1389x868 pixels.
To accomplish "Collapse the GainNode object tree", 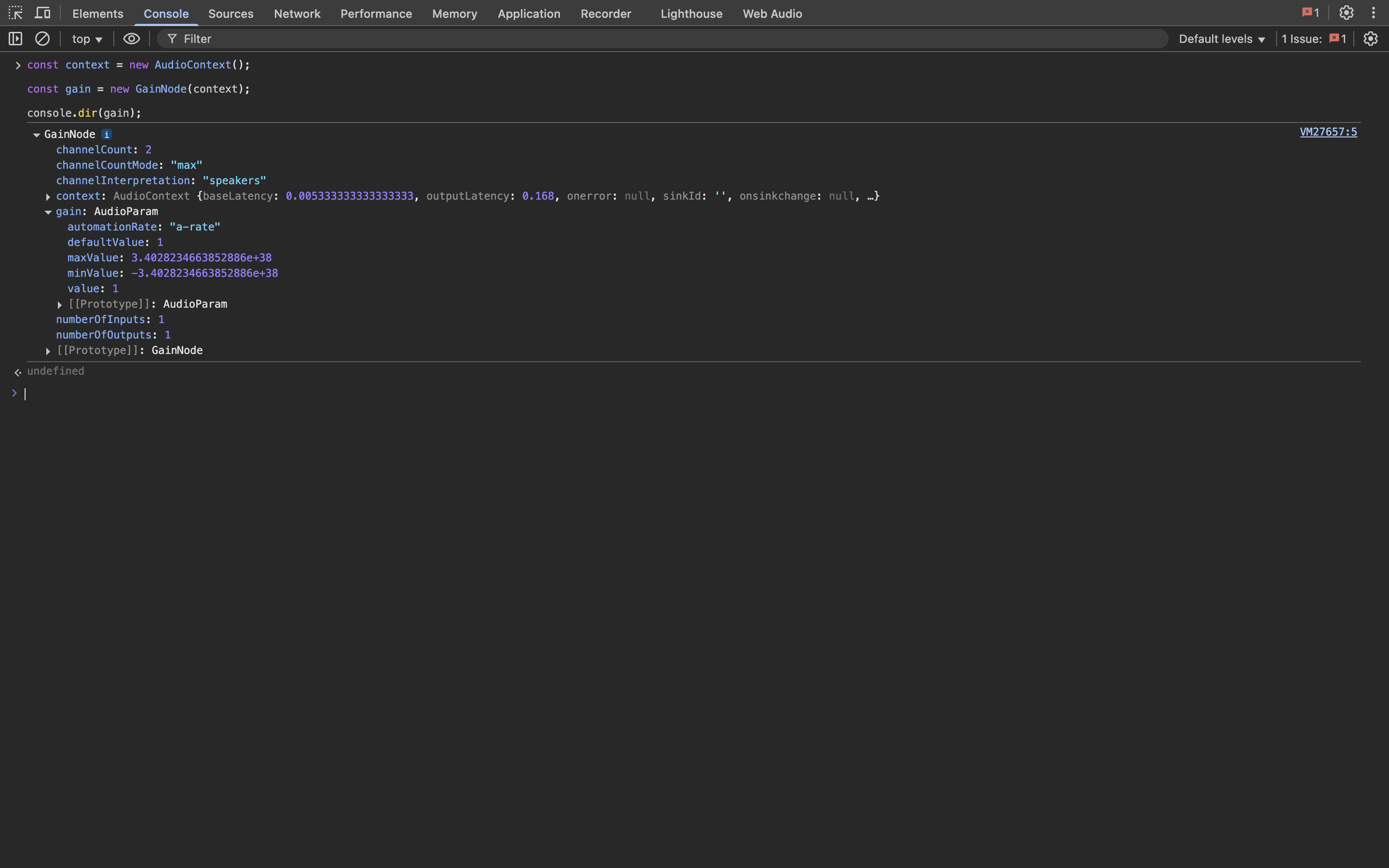I will click(36, 135).
